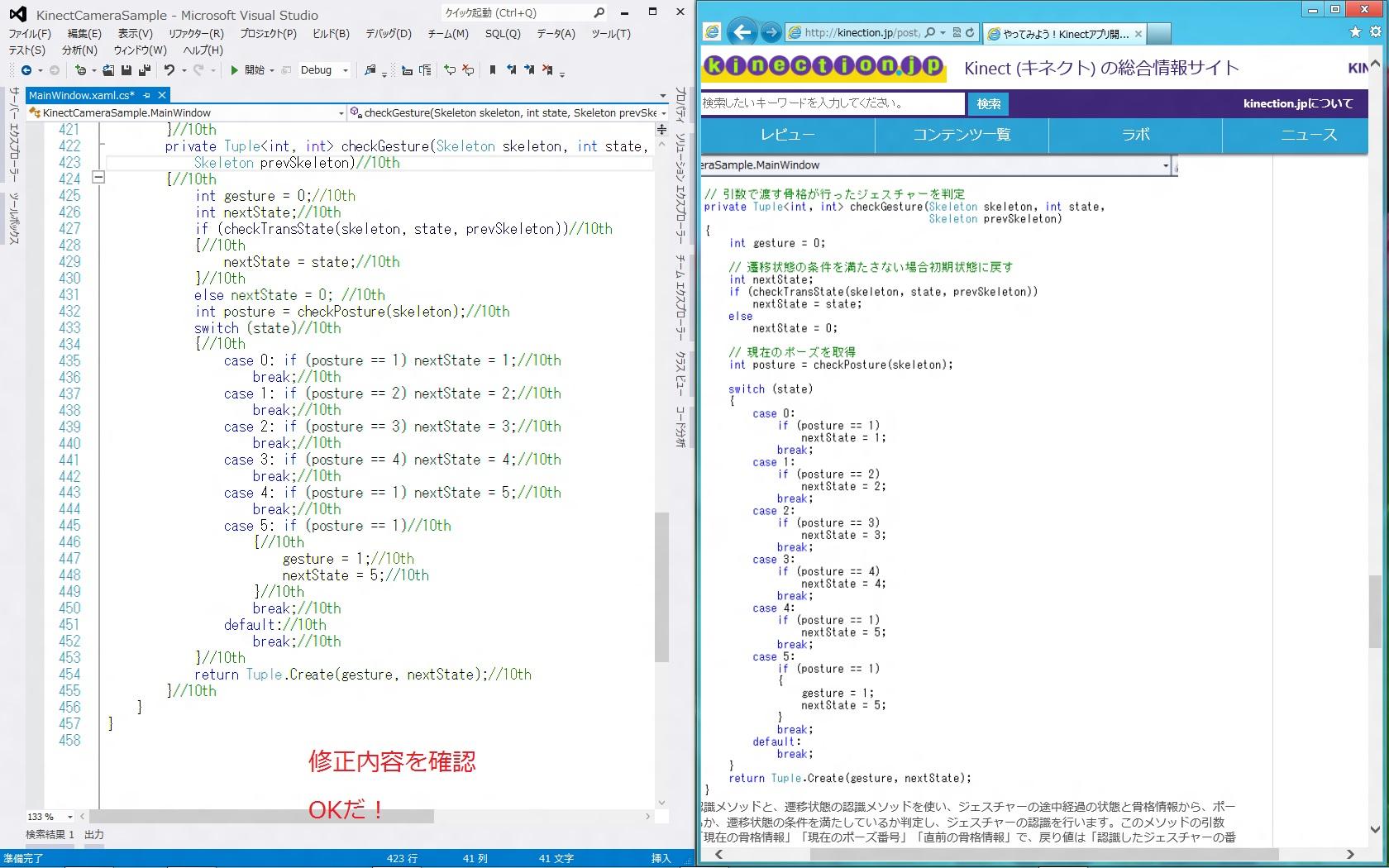This screenshot has width=1389, height=868.
Task: Open the デバッグ(D) menu
Action: (388, 34)
